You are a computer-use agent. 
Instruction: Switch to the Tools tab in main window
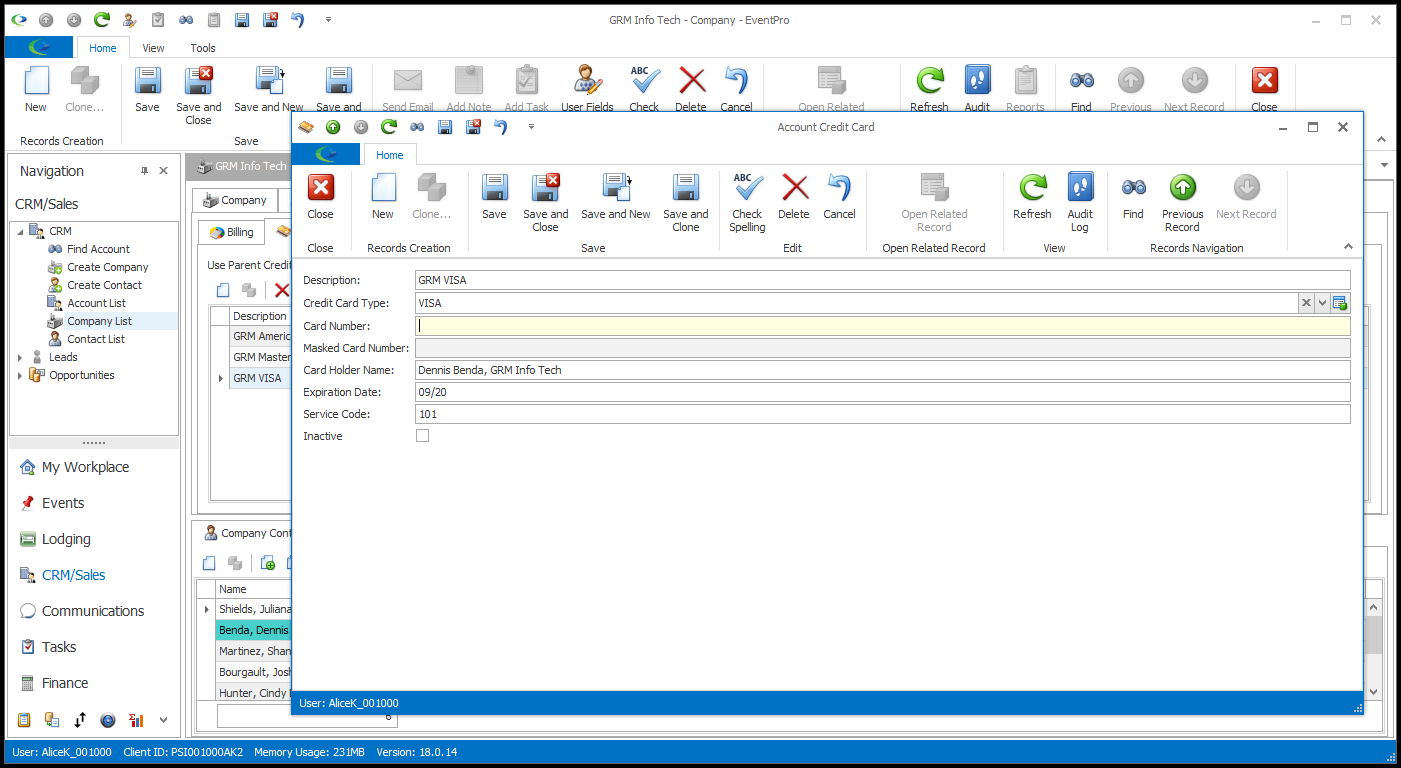tap(203, 48)
